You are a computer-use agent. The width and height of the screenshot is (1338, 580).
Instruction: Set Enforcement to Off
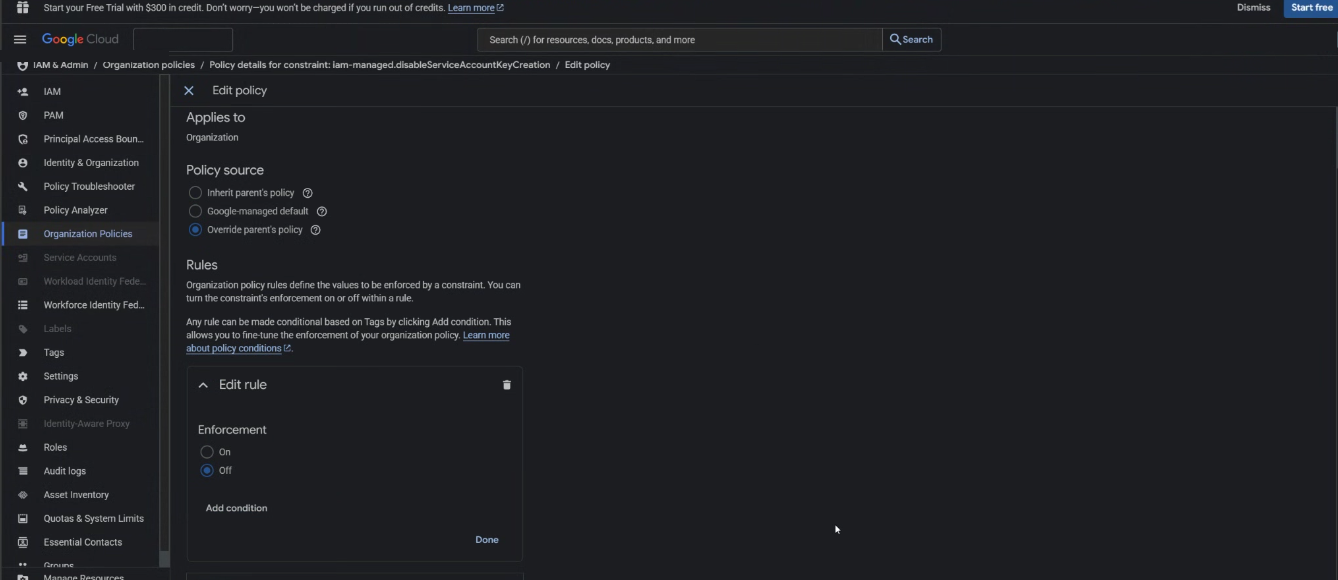point(207,470)
